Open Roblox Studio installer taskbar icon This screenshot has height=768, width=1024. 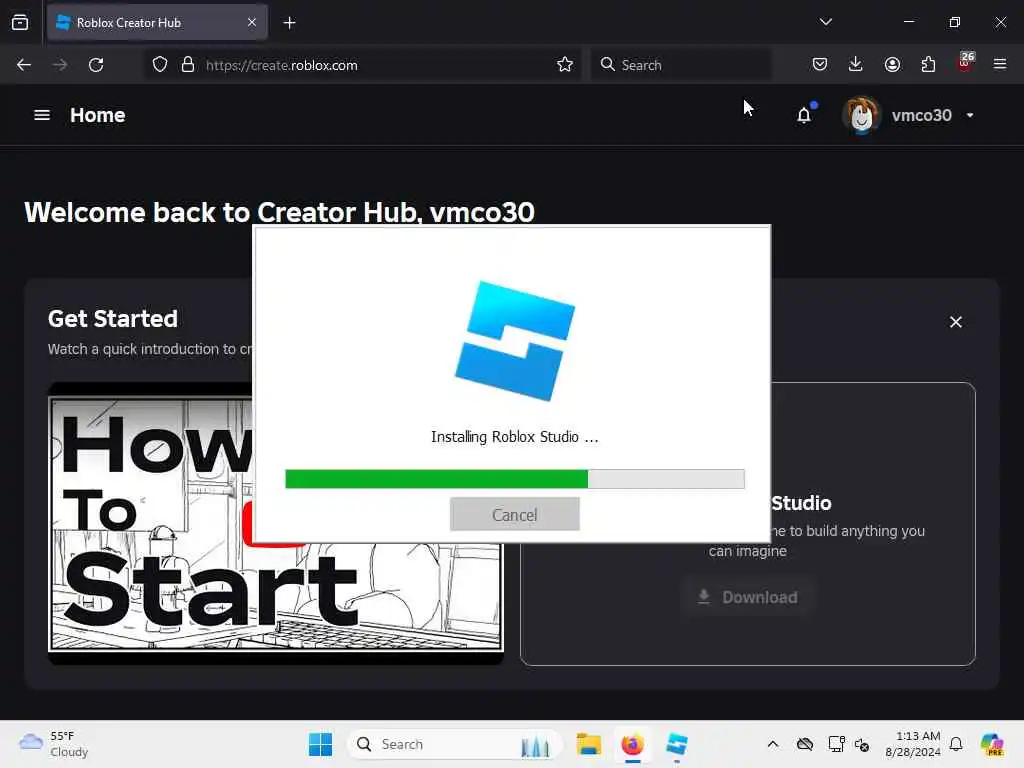pyautogui.click(x=677, y=744)
